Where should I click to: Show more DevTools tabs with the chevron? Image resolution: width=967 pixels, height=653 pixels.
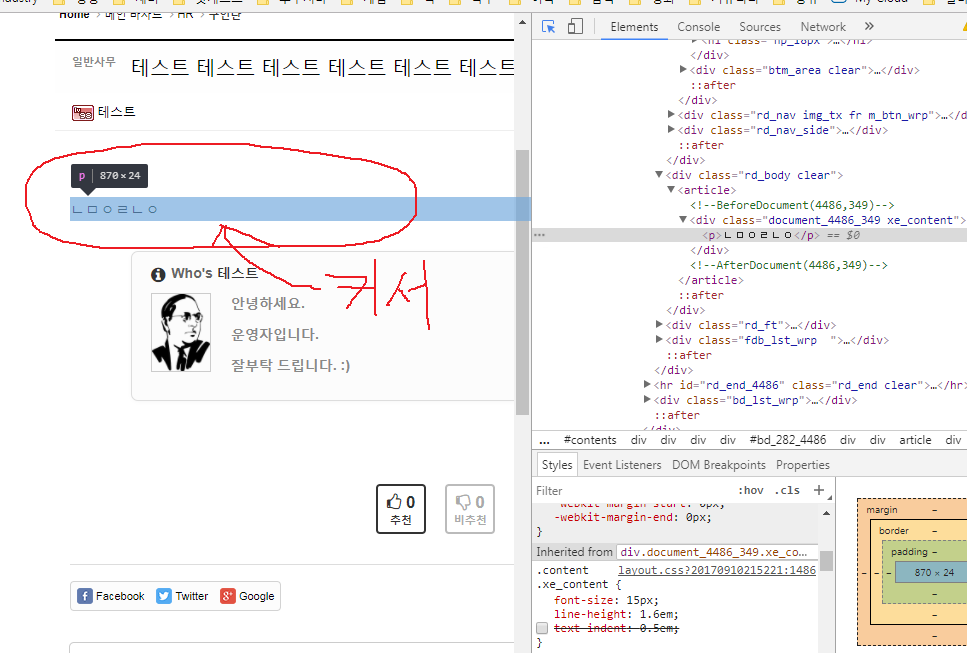click(x=868, y=27)
